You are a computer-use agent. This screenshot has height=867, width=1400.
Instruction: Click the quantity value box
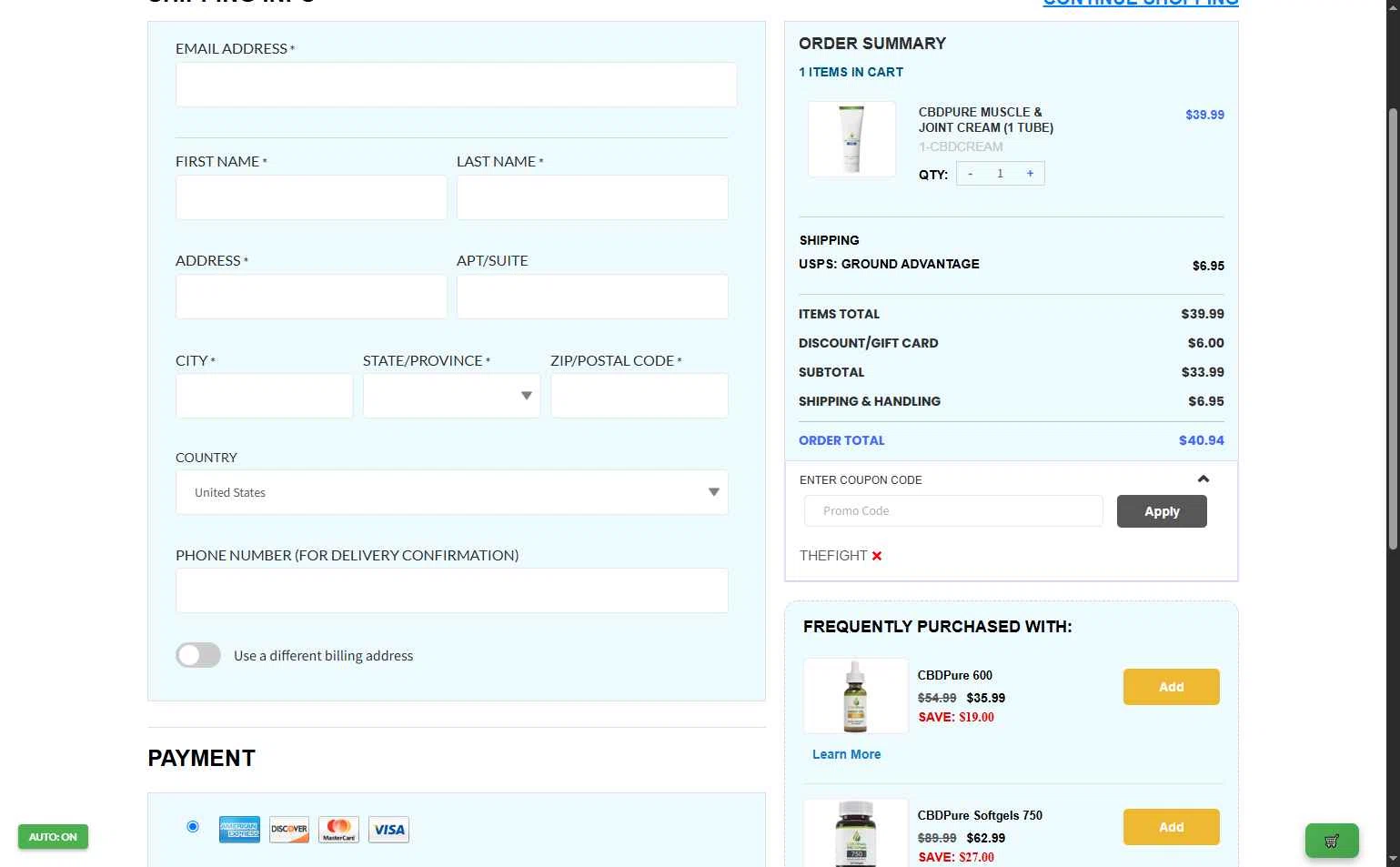click(x=1000, y=174)
